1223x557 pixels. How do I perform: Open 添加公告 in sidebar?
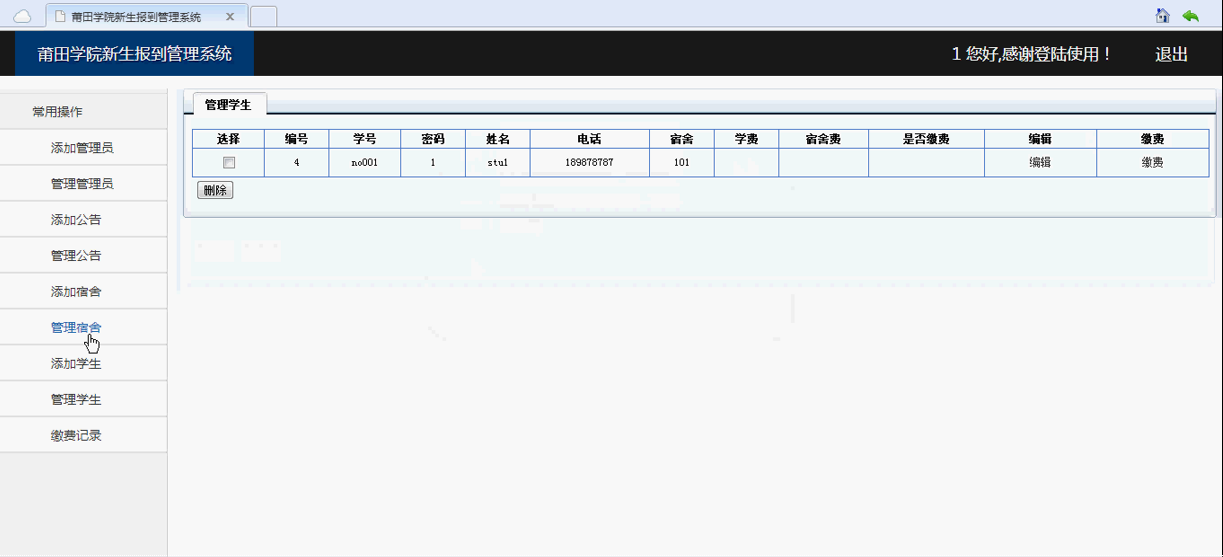pos(76,220)
